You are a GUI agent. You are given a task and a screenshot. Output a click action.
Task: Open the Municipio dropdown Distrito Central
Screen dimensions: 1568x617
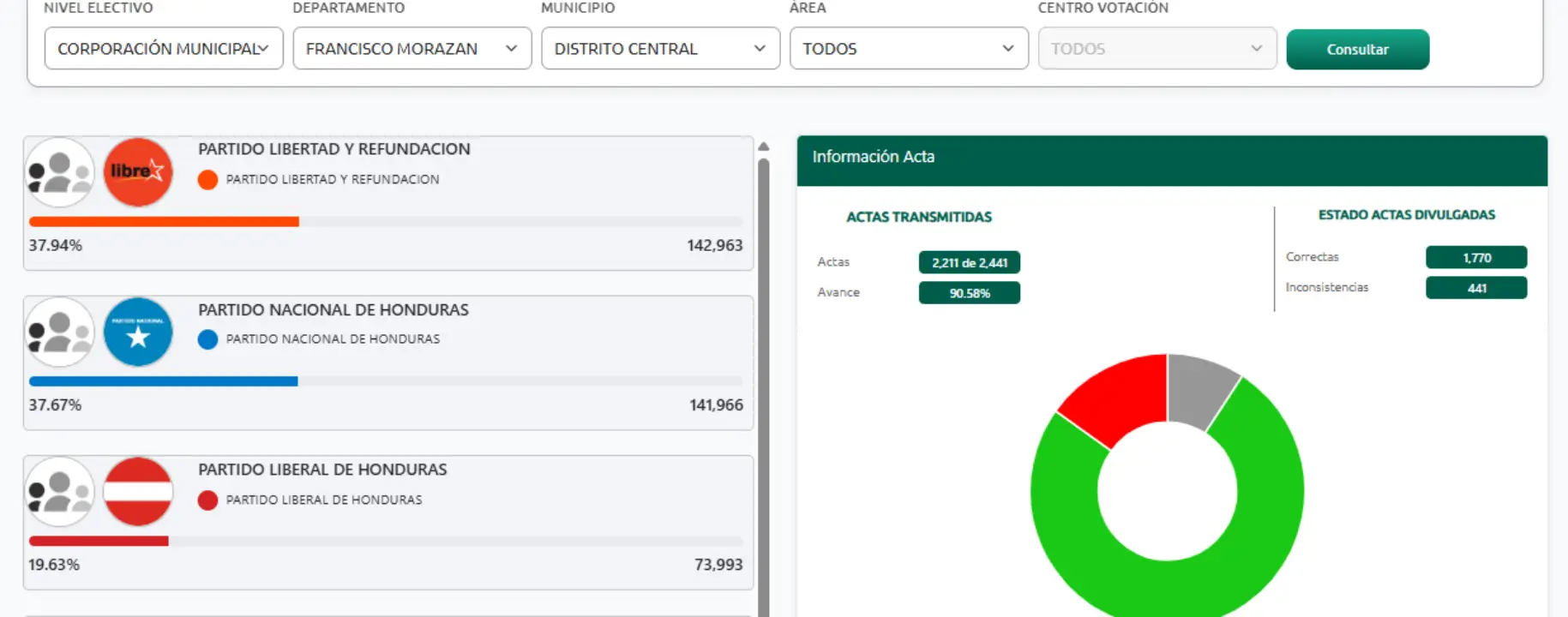(x=661, y=49)
